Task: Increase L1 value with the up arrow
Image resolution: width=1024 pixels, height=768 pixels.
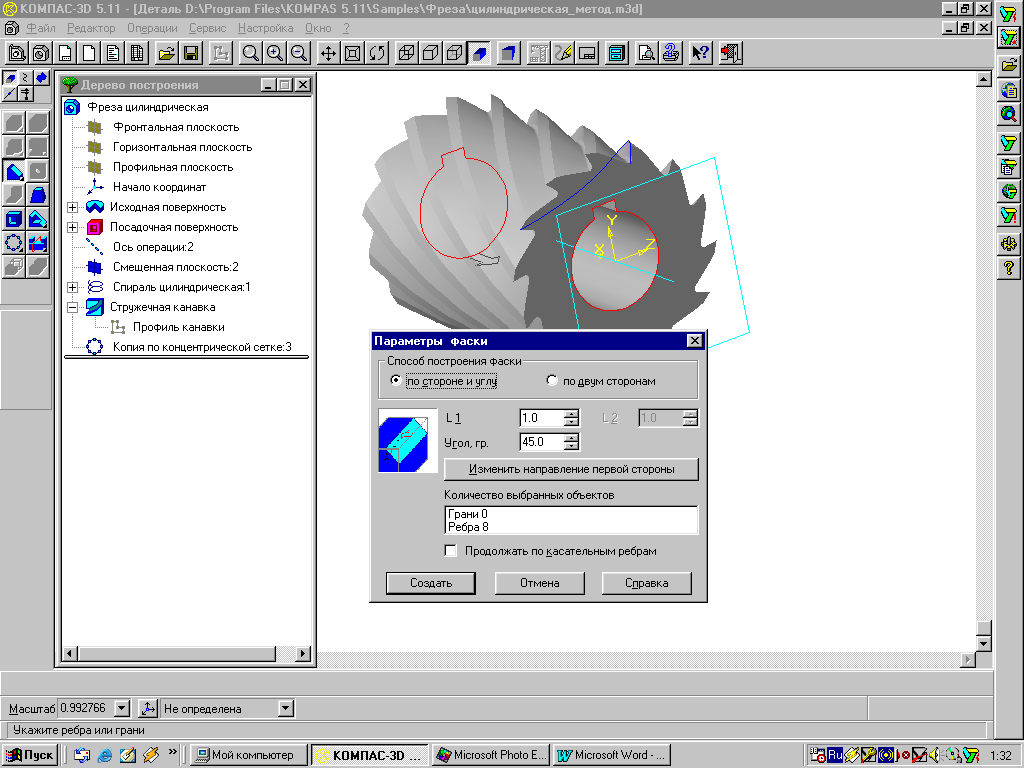Action: [x=571, y=414]
